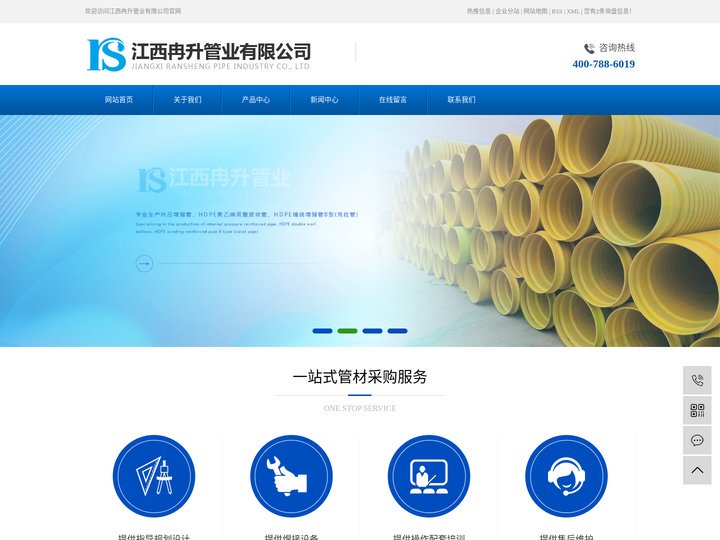This screenshot has width=720, height=540.
Task: Click the ONE STOP SERVICE subtitle
Action: click(360, 408)
